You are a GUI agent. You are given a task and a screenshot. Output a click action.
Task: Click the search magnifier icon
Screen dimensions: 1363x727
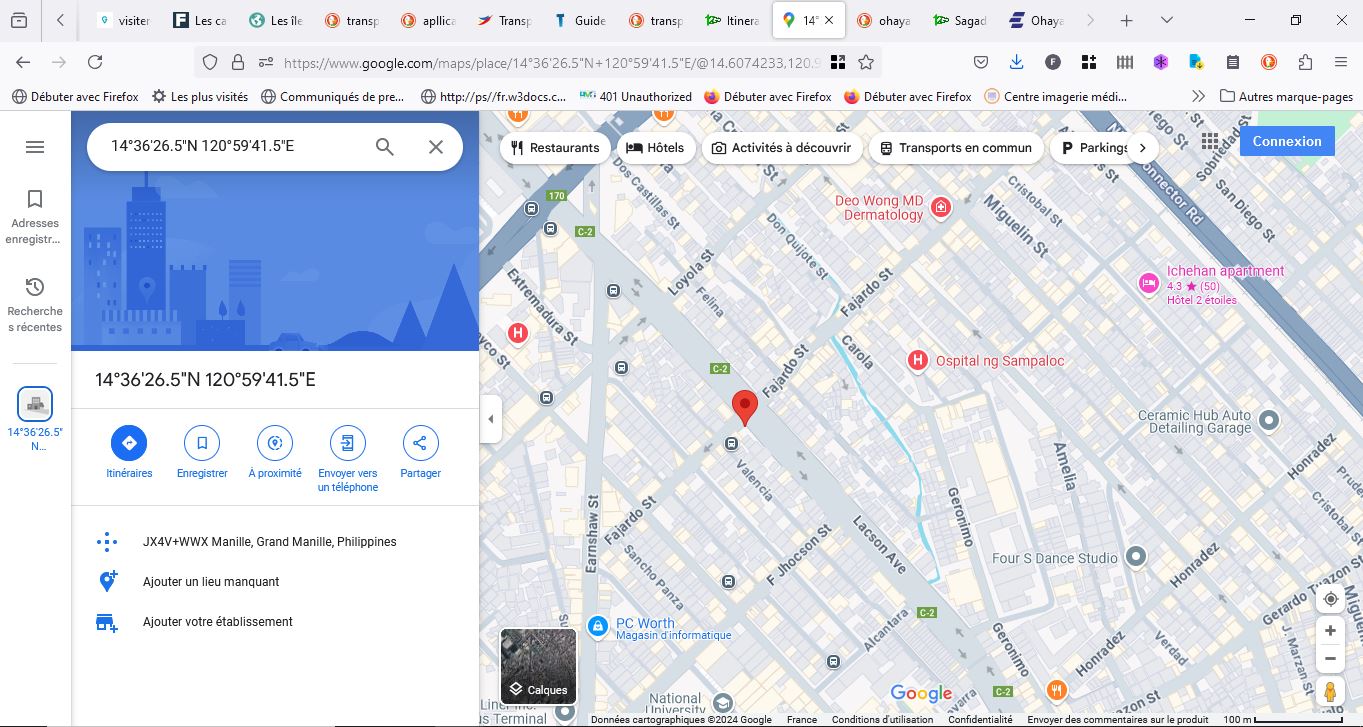click(385, 147)
